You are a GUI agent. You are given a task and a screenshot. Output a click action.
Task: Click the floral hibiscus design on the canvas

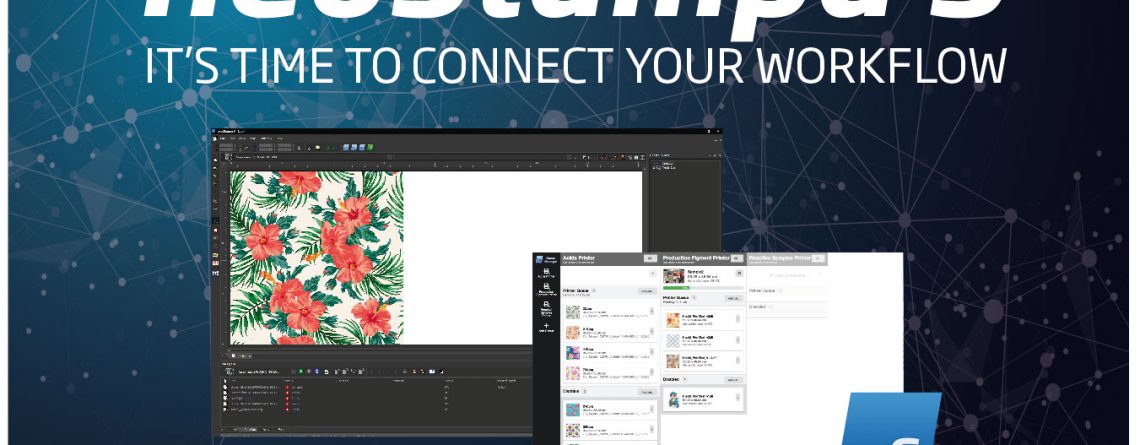(x=317, y=257)
